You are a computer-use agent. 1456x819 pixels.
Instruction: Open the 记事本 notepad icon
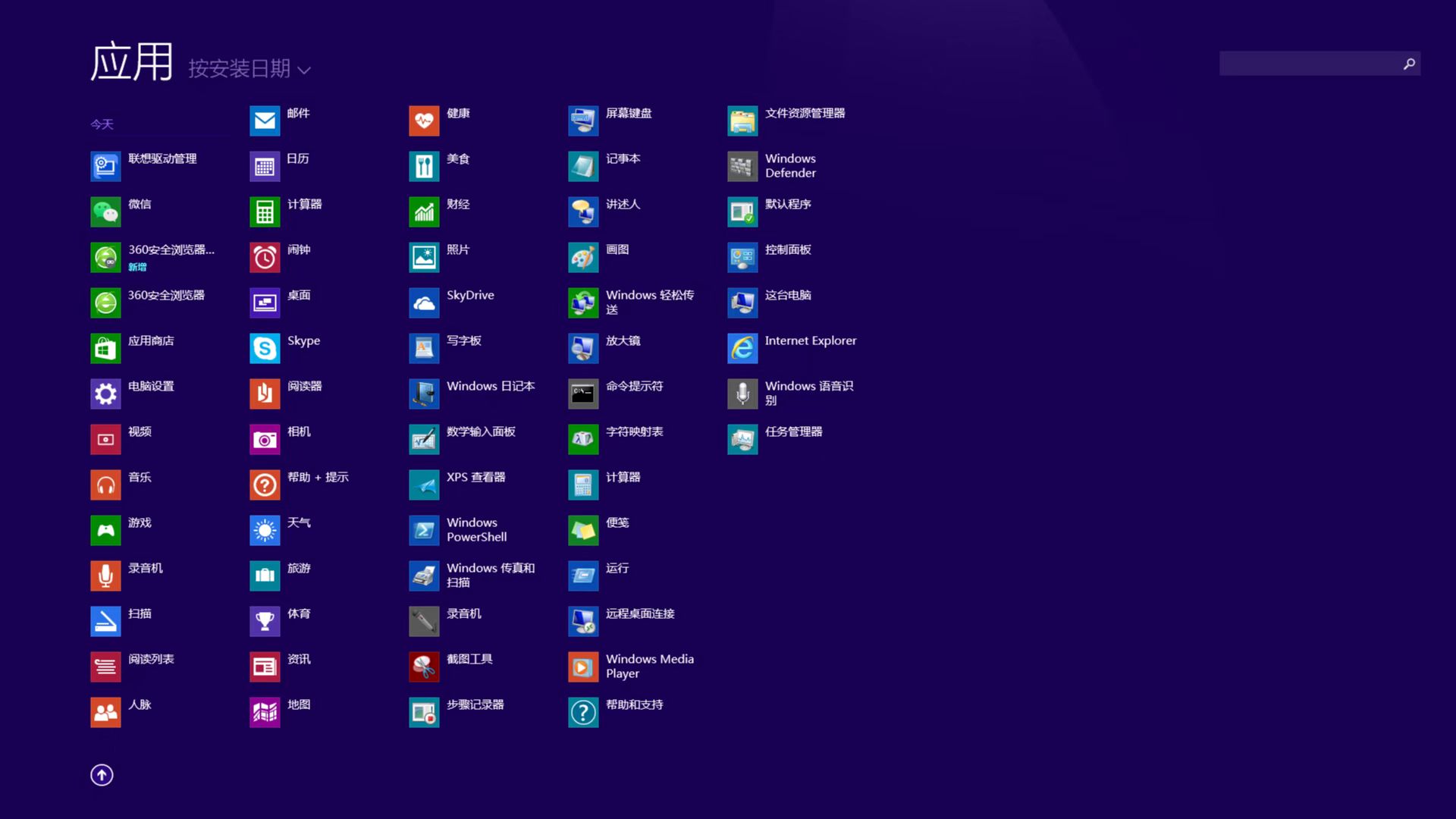coord(583,166)
